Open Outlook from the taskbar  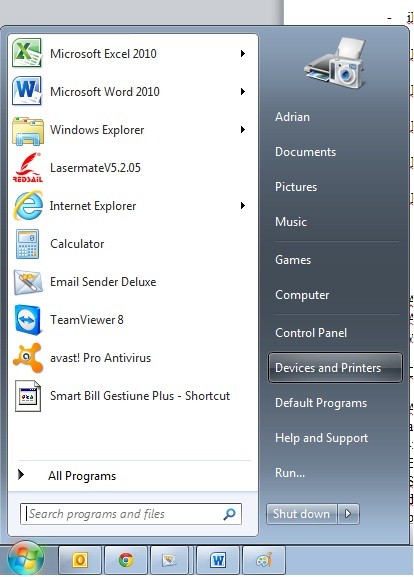(79, 560)
